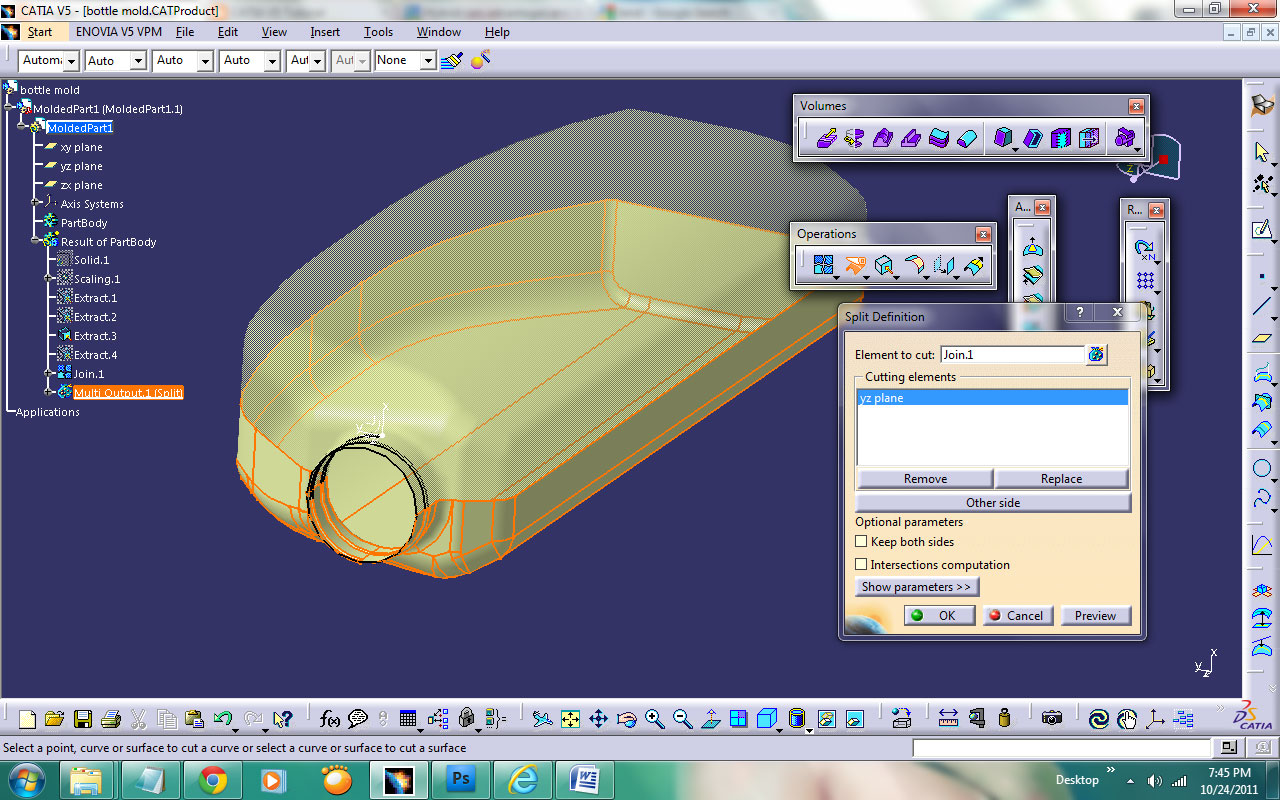This screenshot has width=1280, height=800.
Task: Select the Line tool in right toolbar
Action: tap(1262, 306)
